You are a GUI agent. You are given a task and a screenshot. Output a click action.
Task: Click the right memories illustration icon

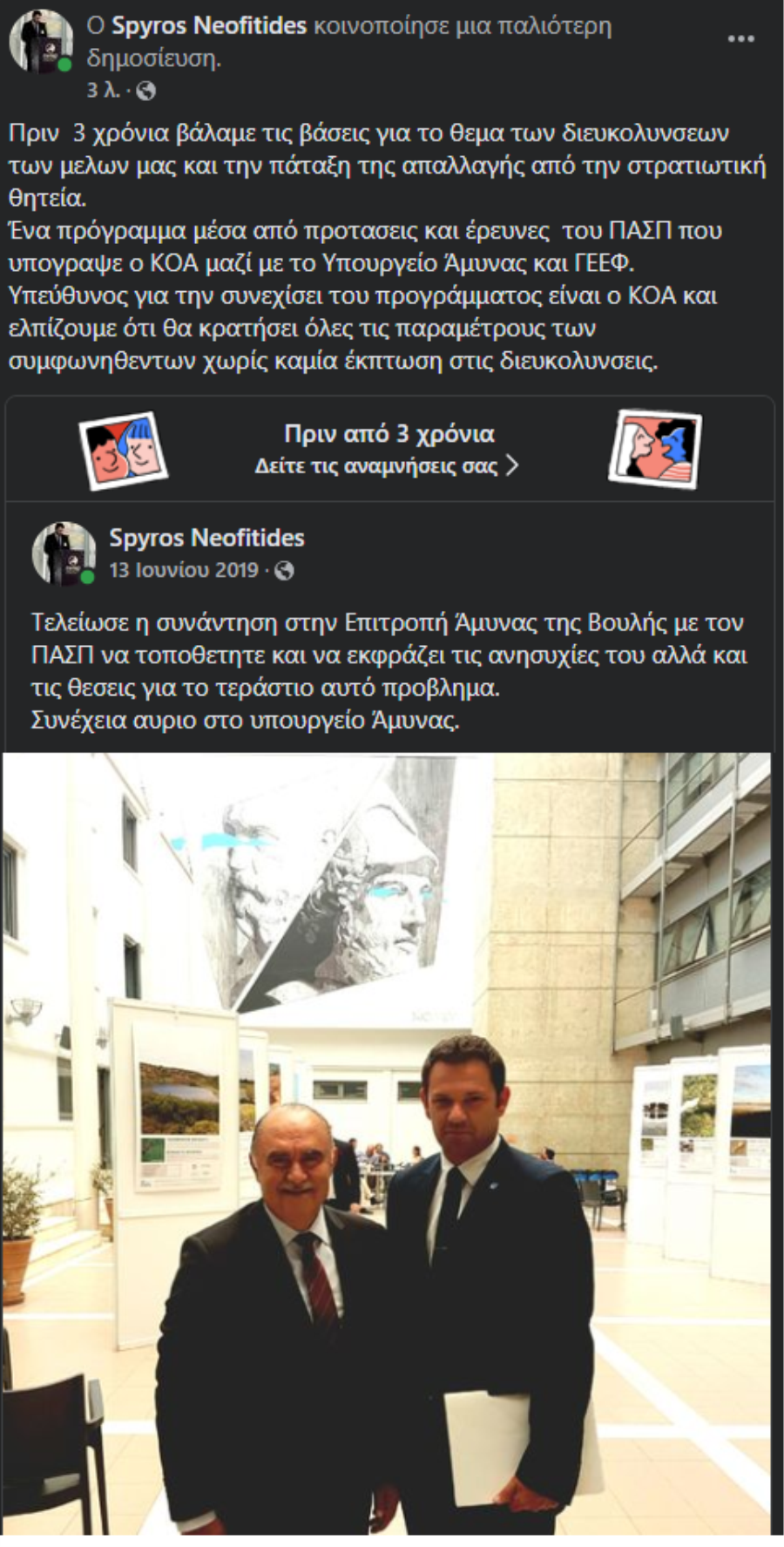pyautogui.click(x=655, y=450)
